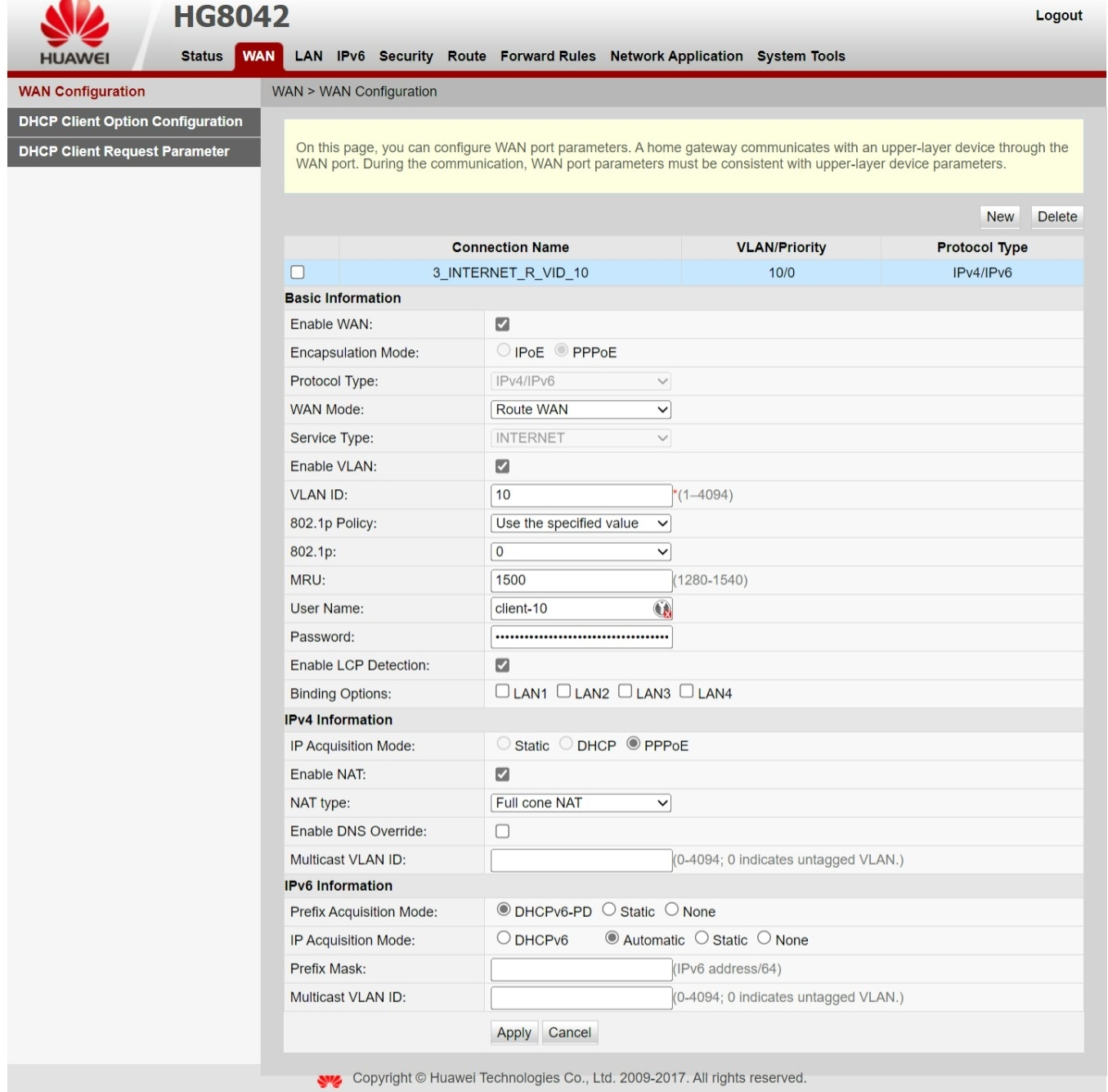Switch to the Security tab
Screen dimensions: 1108x1092
click(x=406, y=56)
